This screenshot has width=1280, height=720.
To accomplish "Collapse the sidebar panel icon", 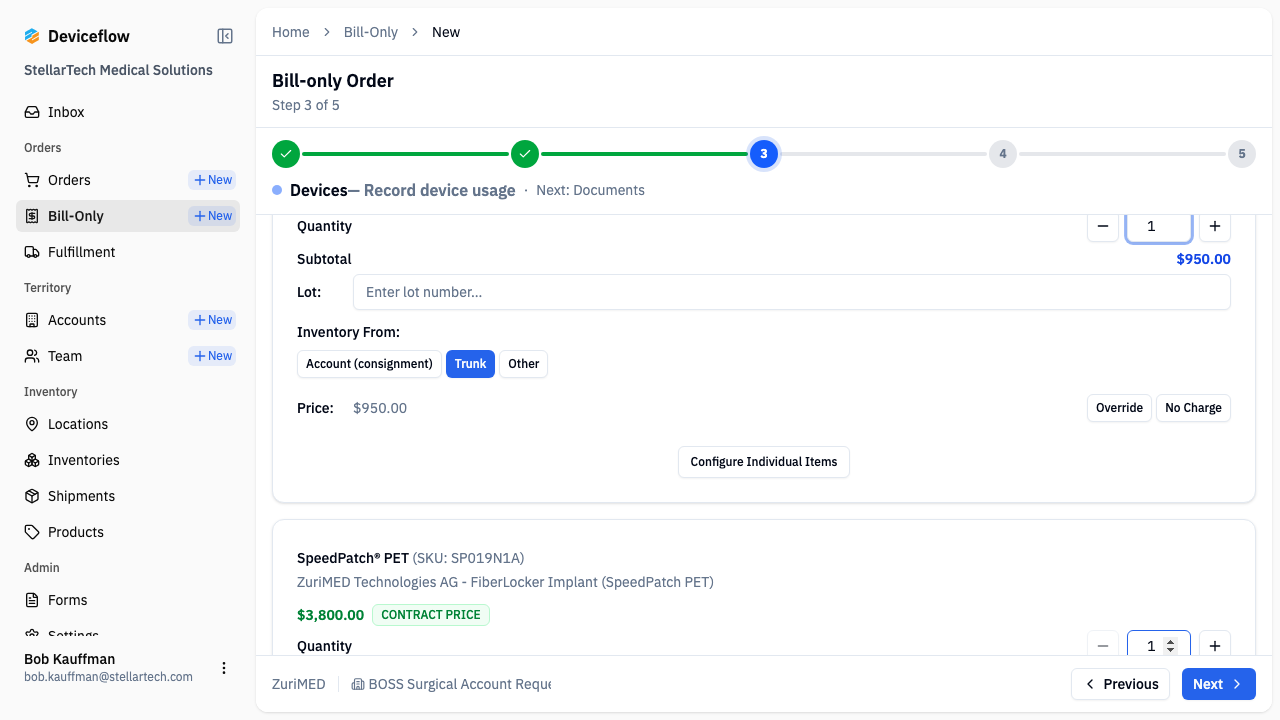I will point(225,36).
